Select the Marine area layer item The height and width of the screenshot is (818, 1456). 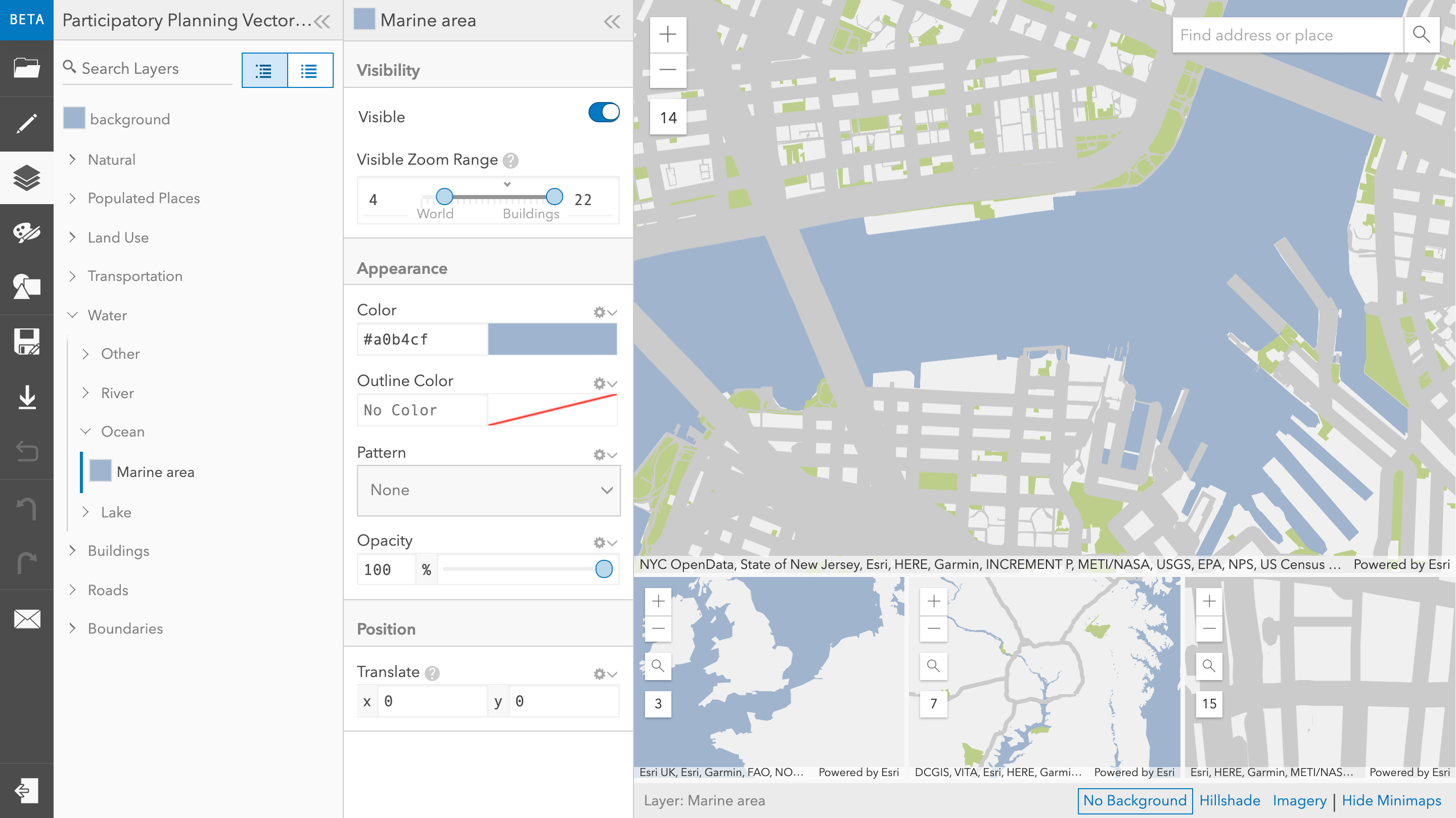(155, 472)
